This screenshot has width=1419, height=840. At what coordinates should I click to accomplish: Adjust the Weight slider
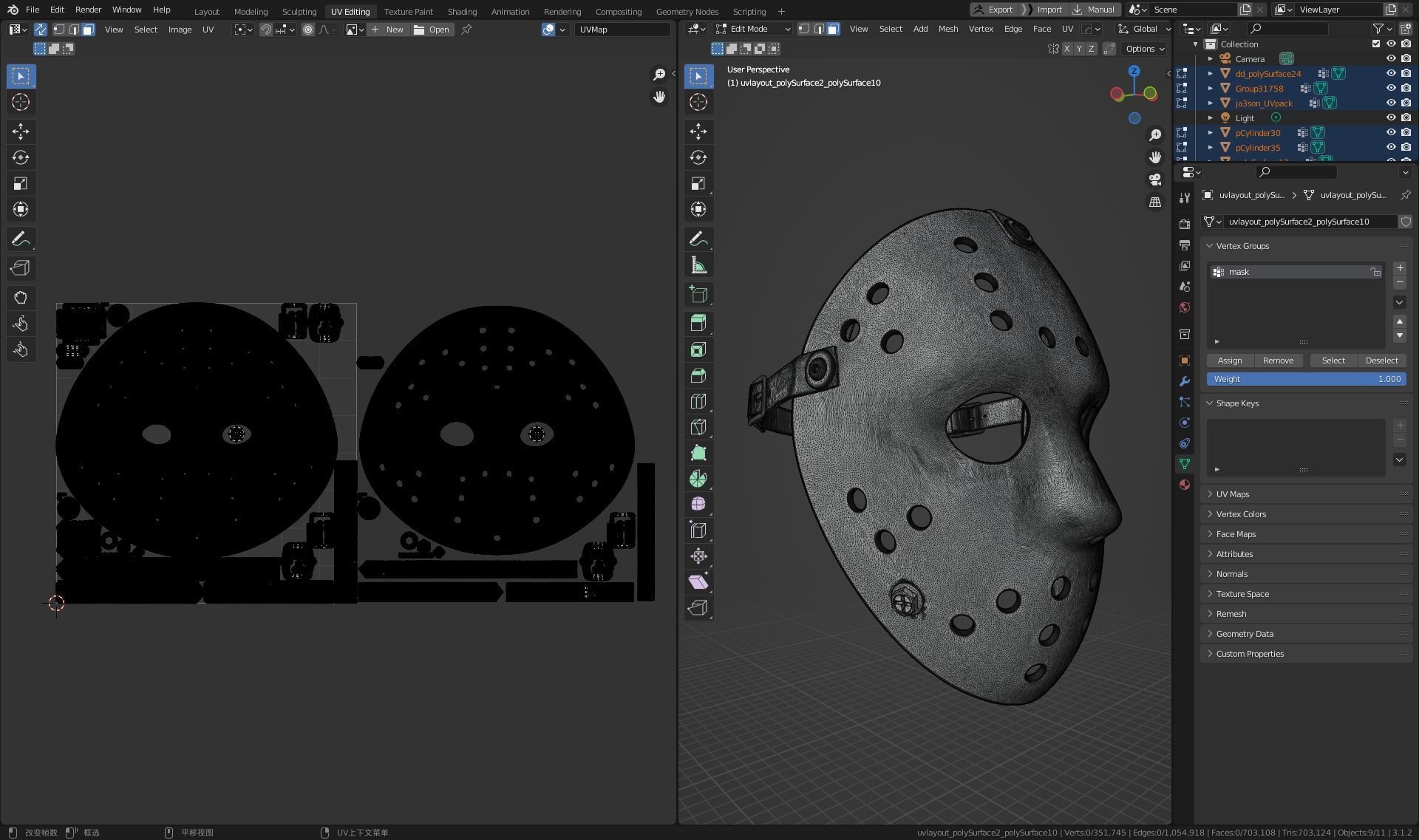coord(1306,379)
